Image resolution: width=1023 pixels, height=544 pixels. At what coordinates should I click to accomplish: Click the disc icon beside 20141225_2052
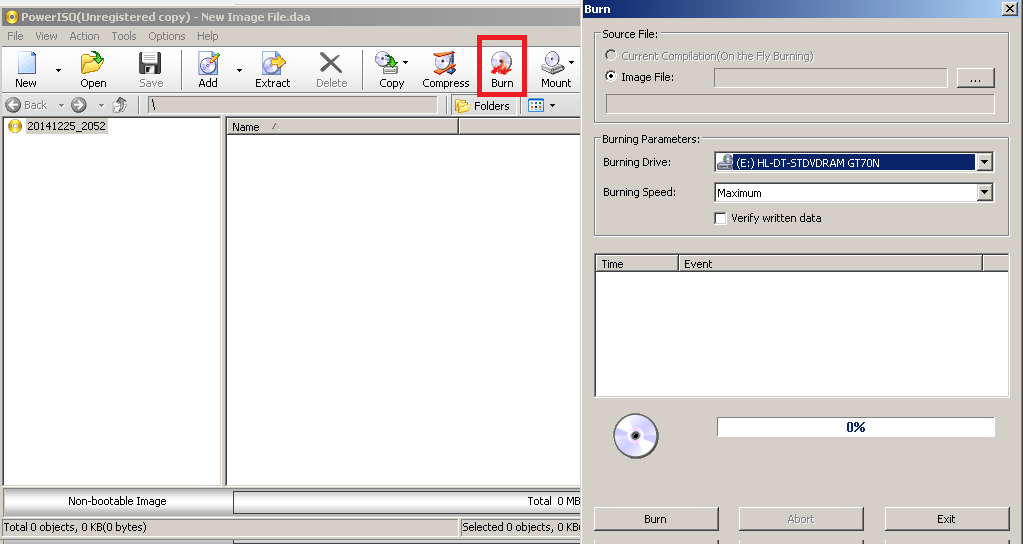pyautogui.click(x=14, y=126)
